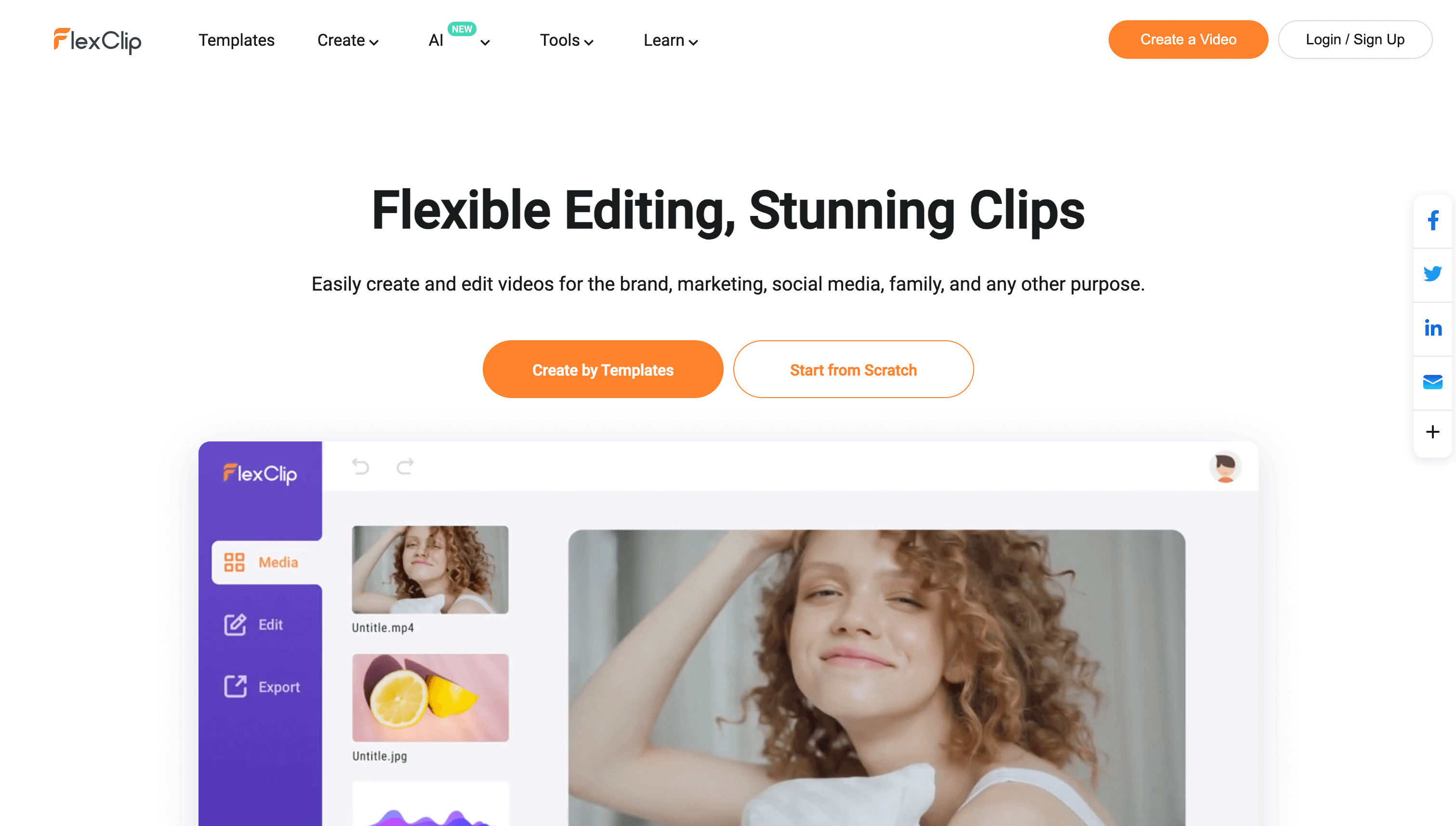Click the Start from Scratch button

click(x=853, y=369)
